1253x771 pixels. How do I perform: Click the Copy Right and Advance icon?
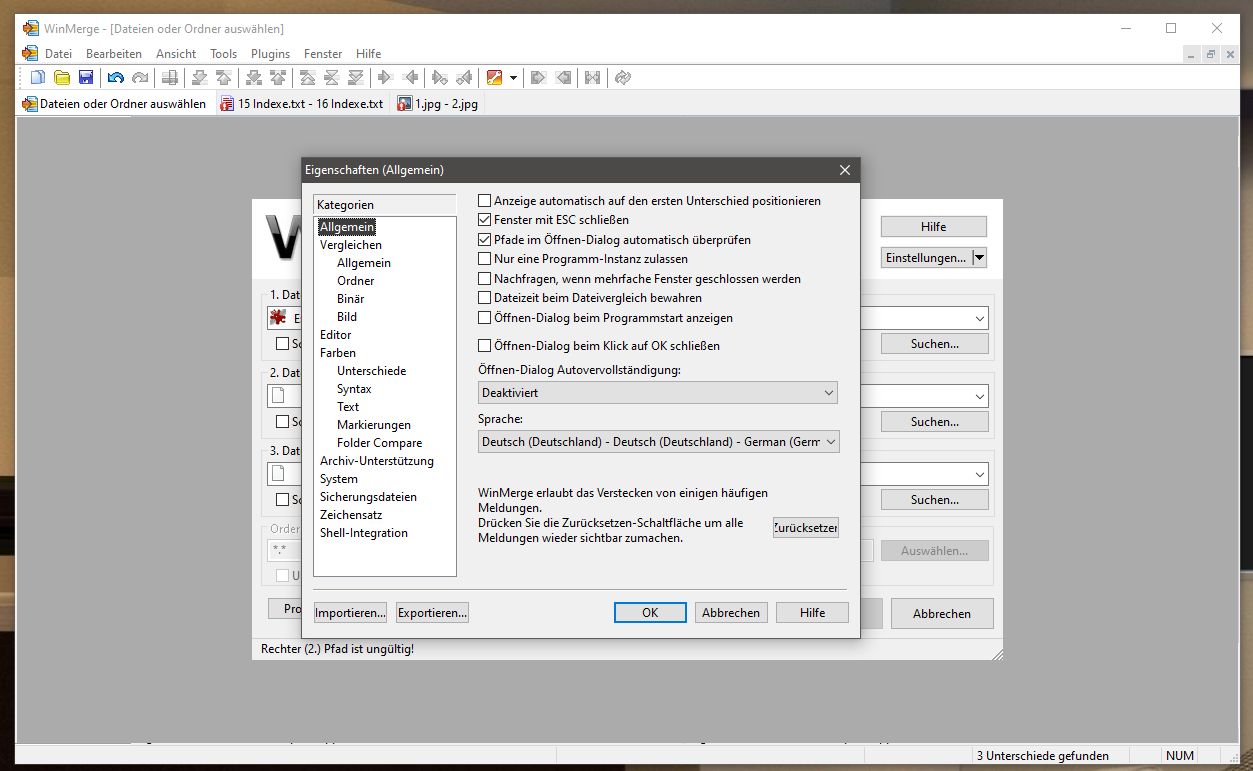pyautogui.click(x=440, y=78)
